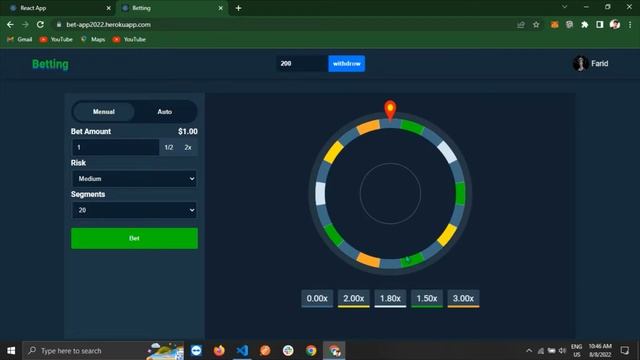The width and height of the screenshot is (640, 360).
Task: Halve the bet with 1/2 button
Action: pos(169,147)
